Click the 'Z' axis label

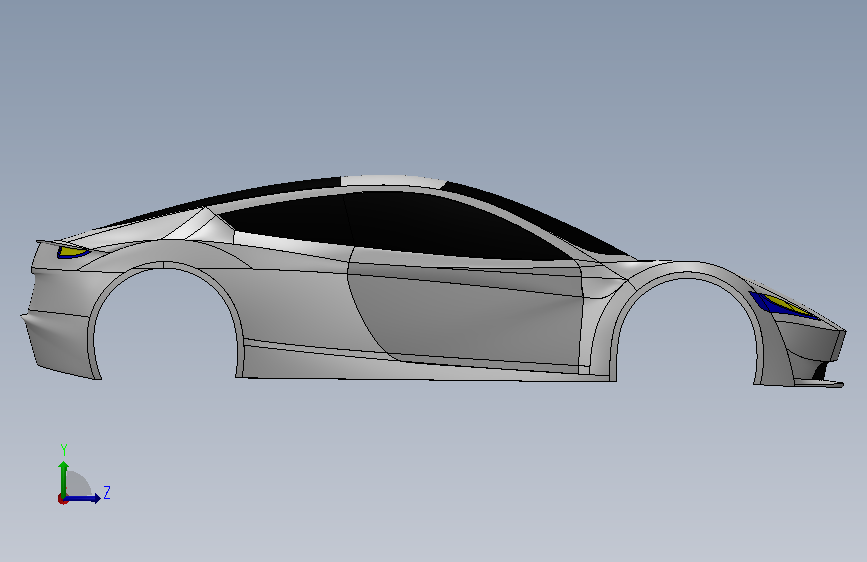[x=107, y=492]
